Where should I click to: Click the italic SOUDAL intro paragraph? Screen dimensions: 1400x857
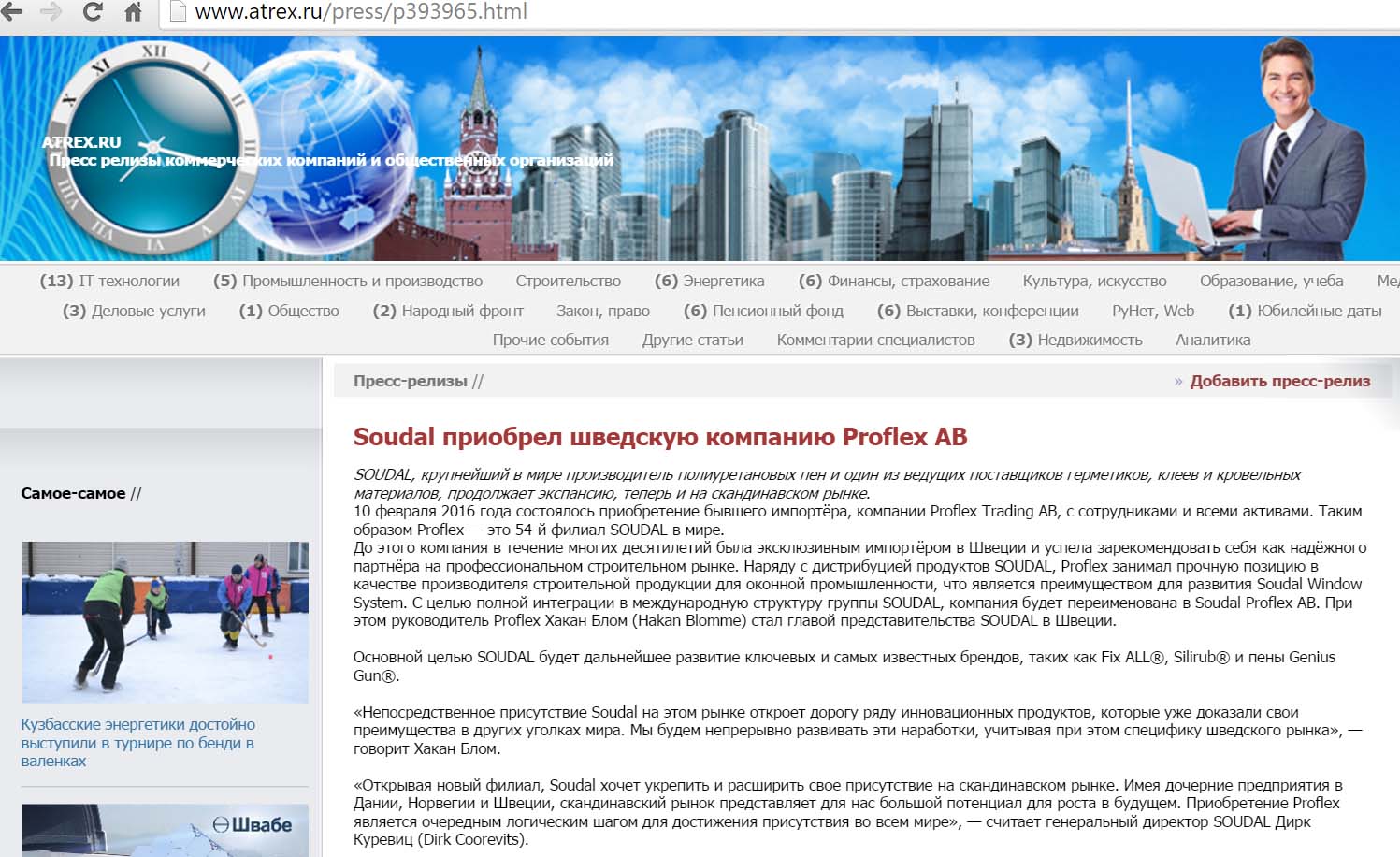(x=827, y=484)
